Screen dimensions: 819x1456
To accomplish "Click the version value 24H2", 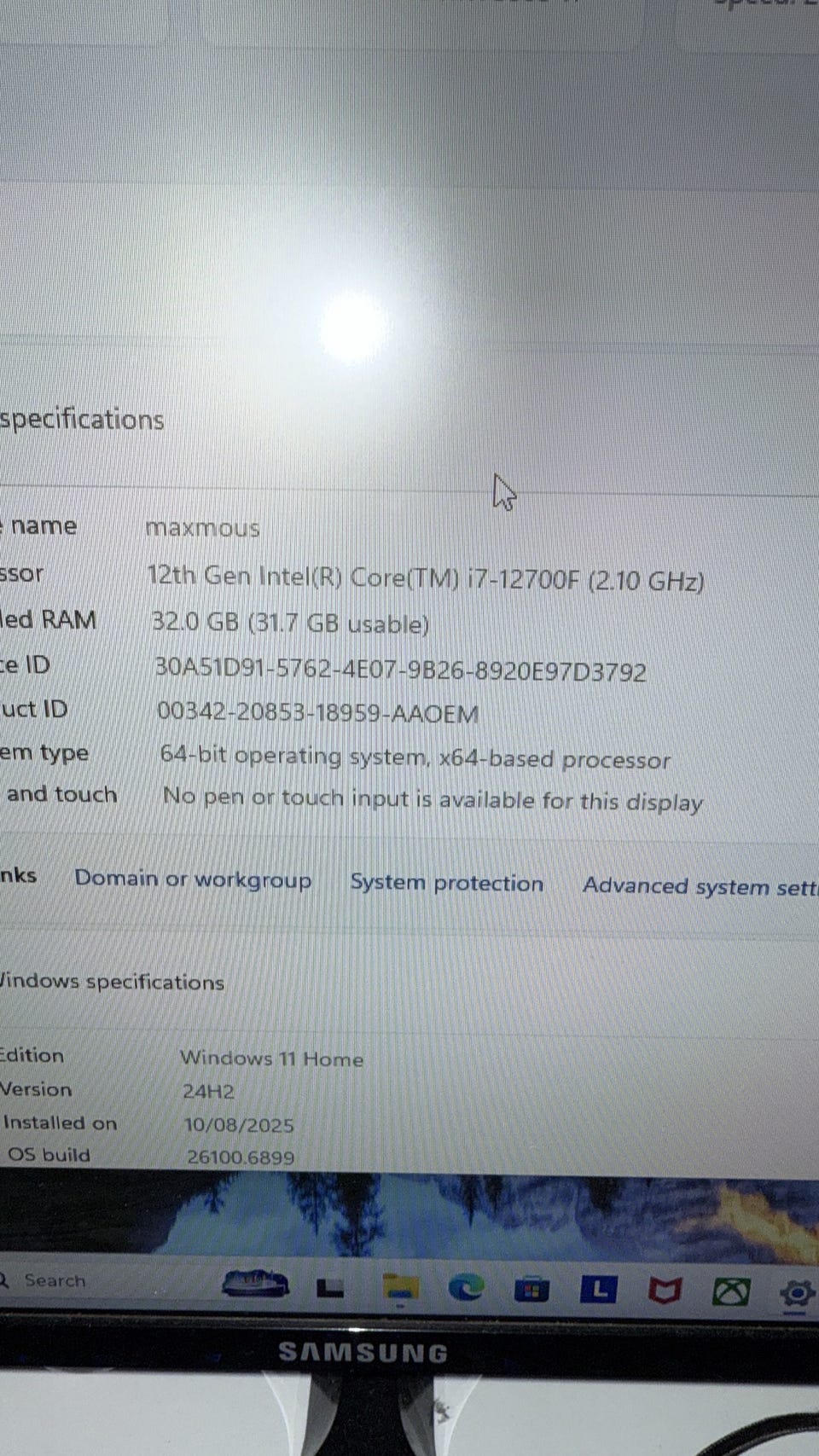I will point(208,1091).
